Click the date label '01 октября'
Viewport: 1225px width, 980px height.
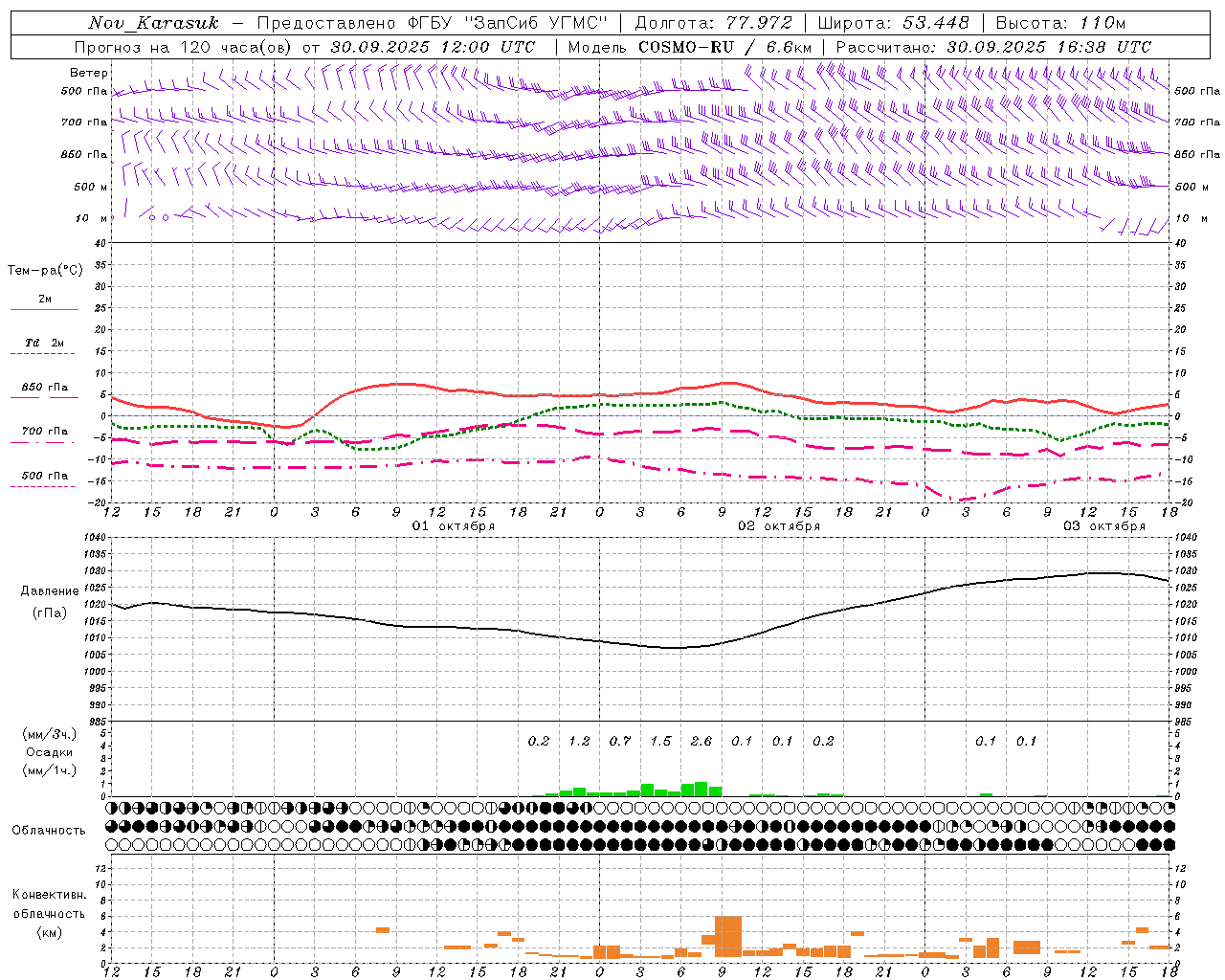[x=454, y=526]
